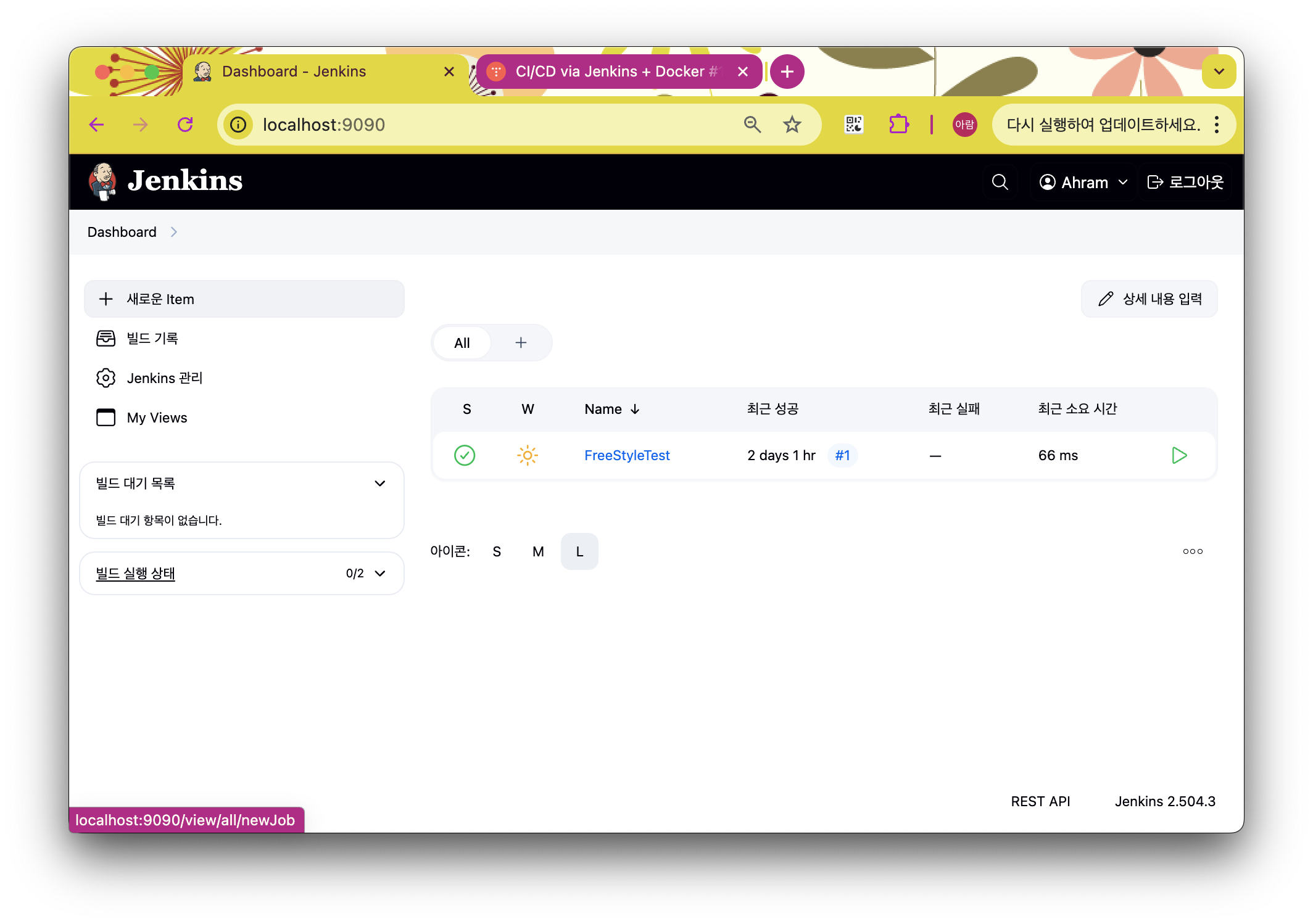Bookmark page with star icon
Image resolution: width=1313 pixels, height=924 pixels.
[792, 125]
